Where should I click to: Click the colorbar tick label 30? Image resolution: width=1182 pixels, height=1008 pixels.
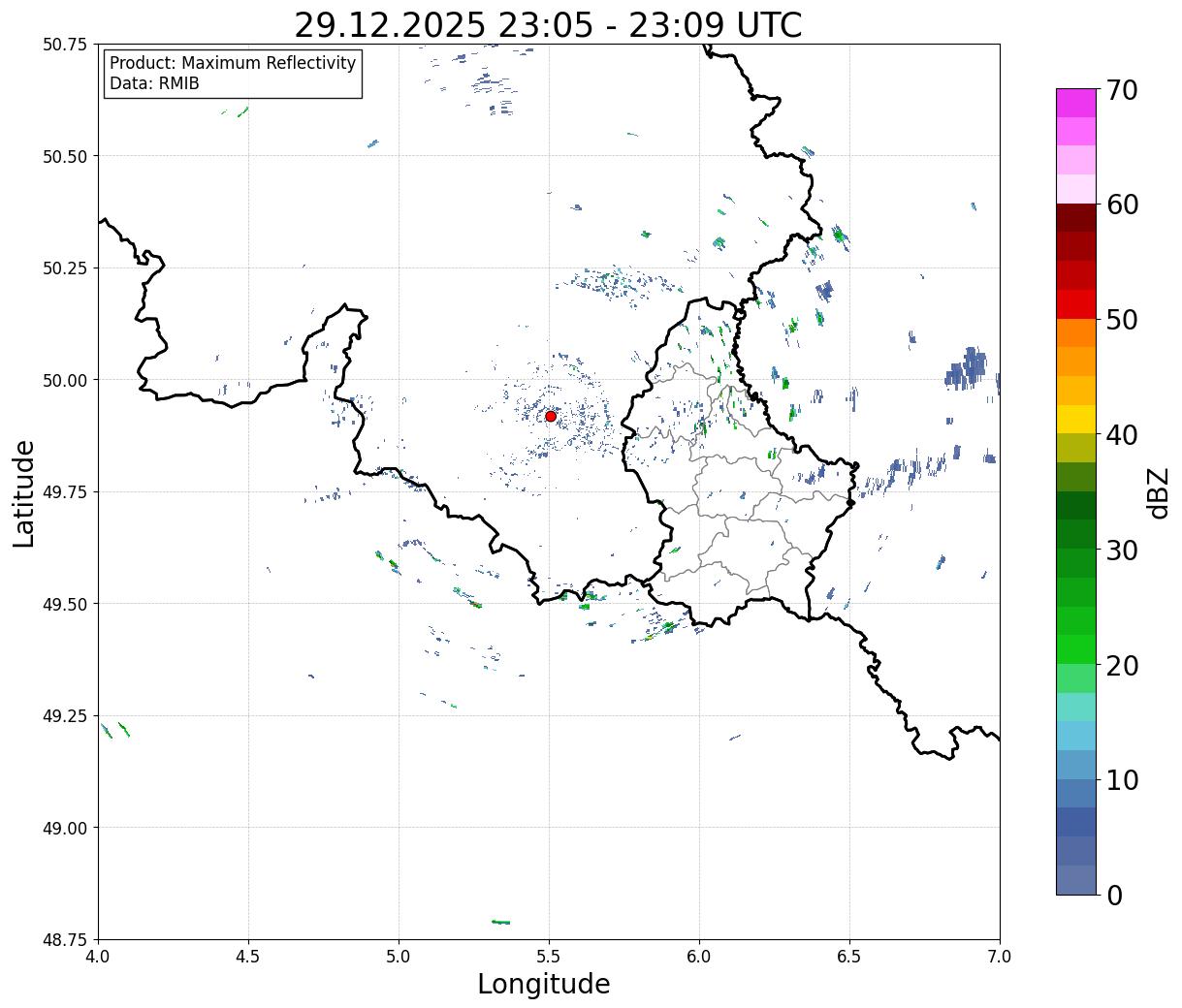(1121, 551)
